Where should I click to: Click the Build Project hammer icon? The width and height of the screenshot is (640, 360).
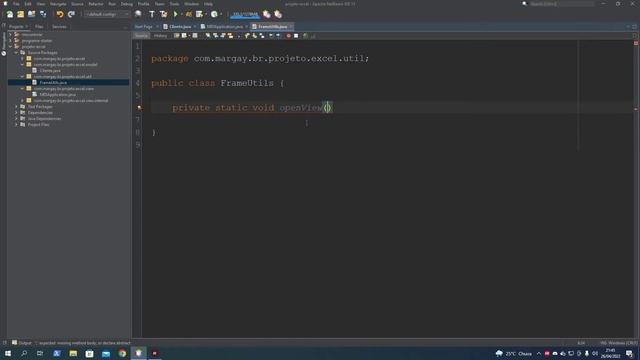click(152, 14)
